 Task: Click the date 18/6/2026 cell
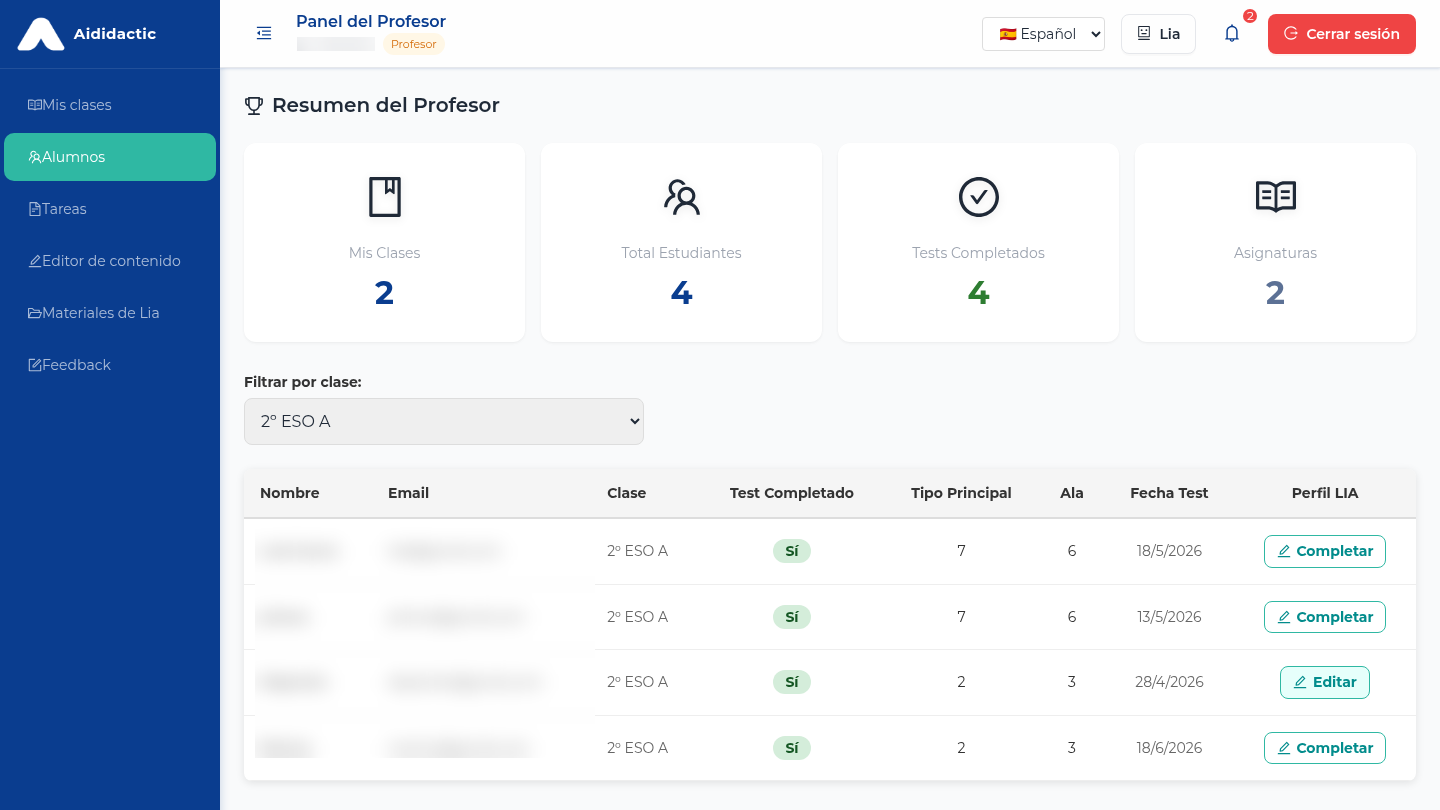(1169, 748)
